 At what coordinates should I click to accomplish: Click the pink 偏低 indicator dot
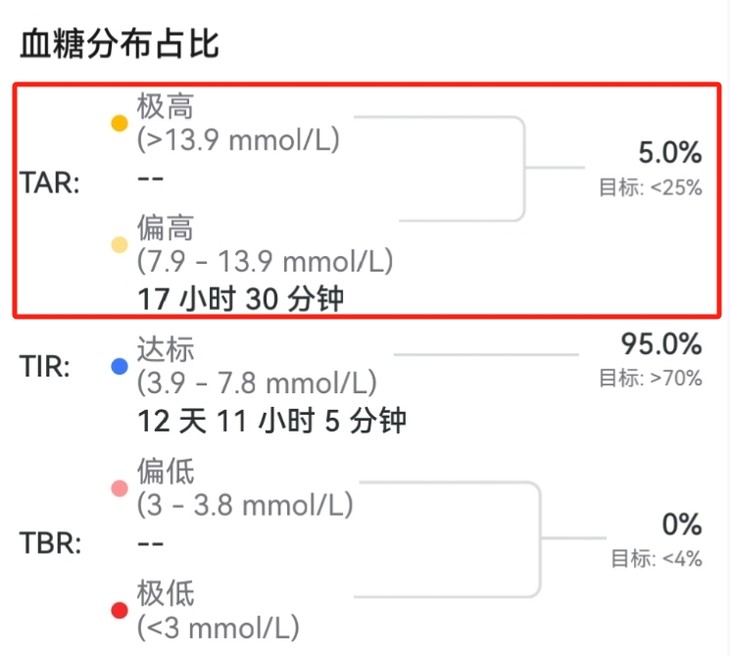(x=119, y=487)
